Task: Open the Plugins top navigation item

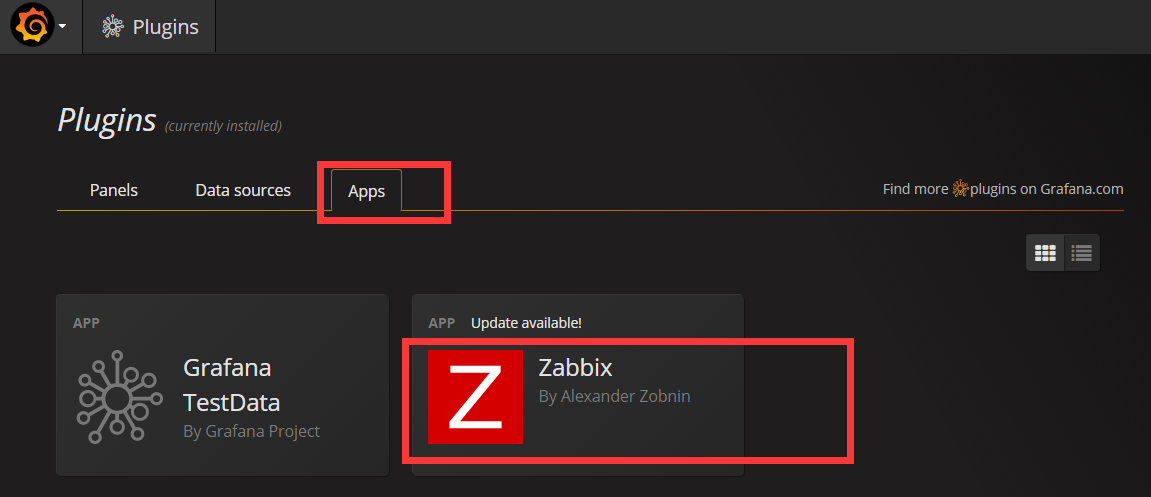Action: pyautogui.click(x=150, y=27)
